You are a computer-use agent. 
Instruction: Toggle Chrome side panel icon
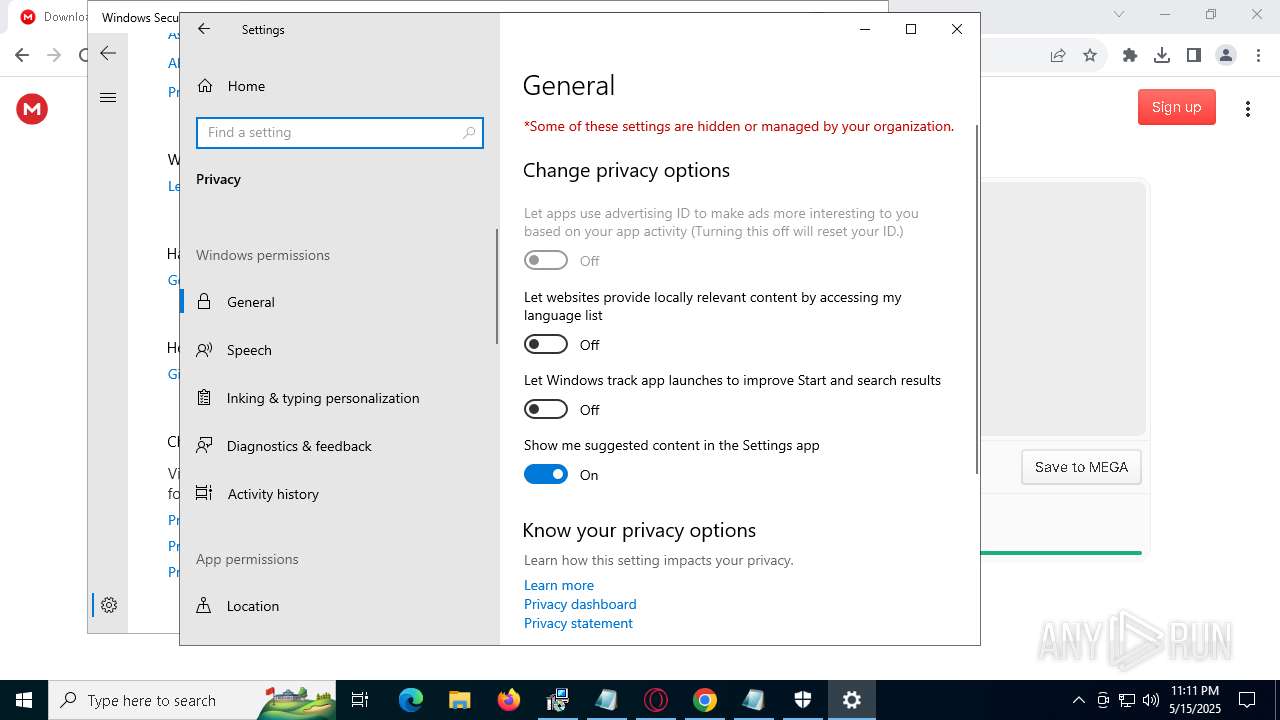click(1194, 56)
